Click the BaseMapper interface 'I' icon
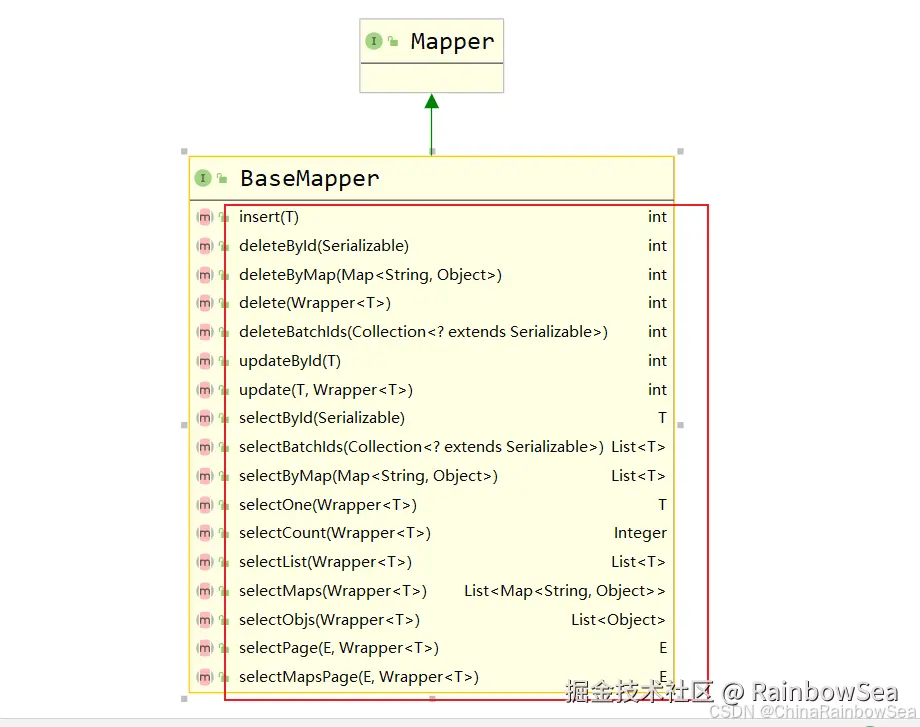The image size is (920, 727). pyautogui.click(x=203, y=178)
